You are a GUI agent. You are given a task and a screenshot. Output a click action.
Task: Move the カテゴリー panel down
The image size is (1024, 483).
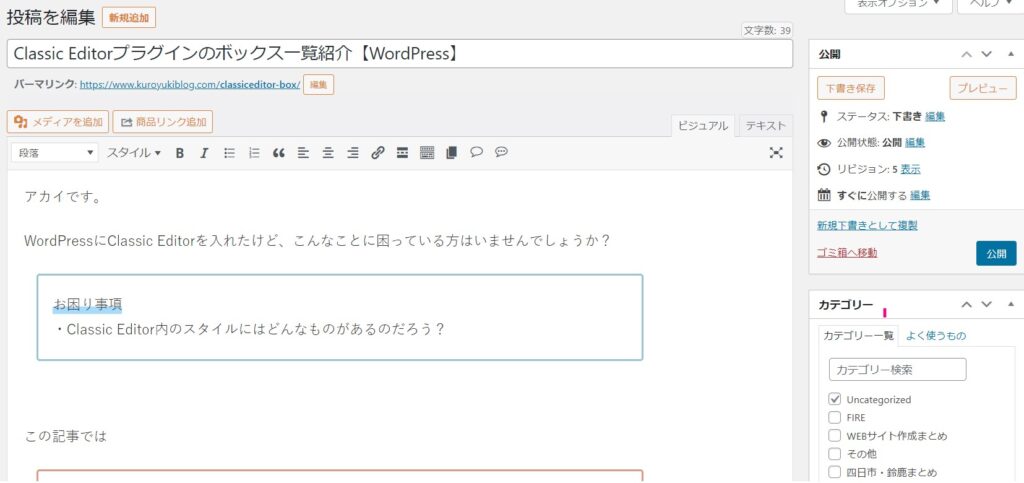[986, 305]
